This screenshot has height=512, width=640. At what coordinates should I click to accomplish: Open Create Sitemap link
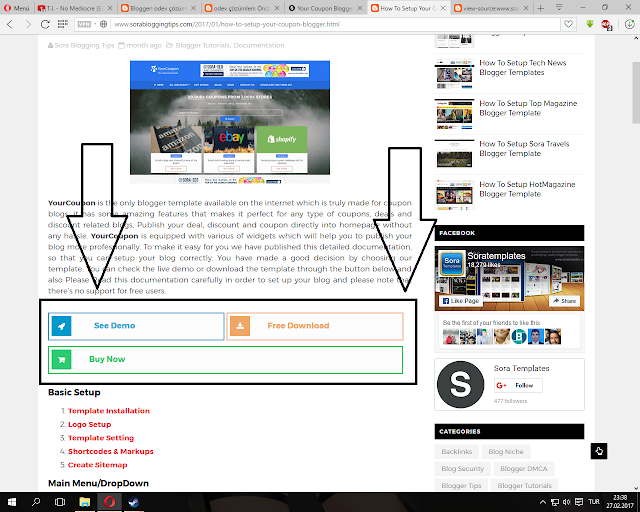(x=97, y=465)
